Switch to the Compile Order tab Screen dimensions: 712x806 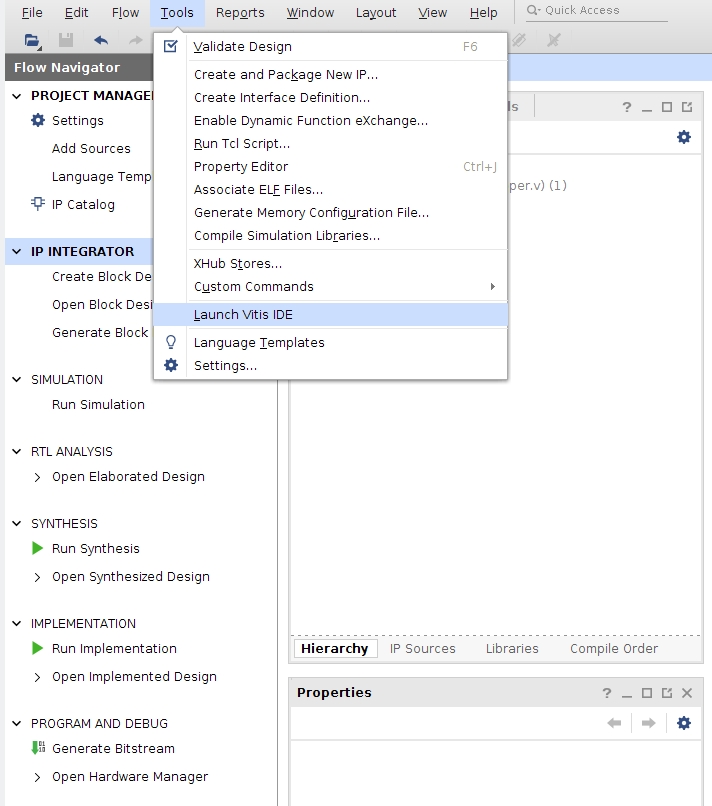point(614,649)
